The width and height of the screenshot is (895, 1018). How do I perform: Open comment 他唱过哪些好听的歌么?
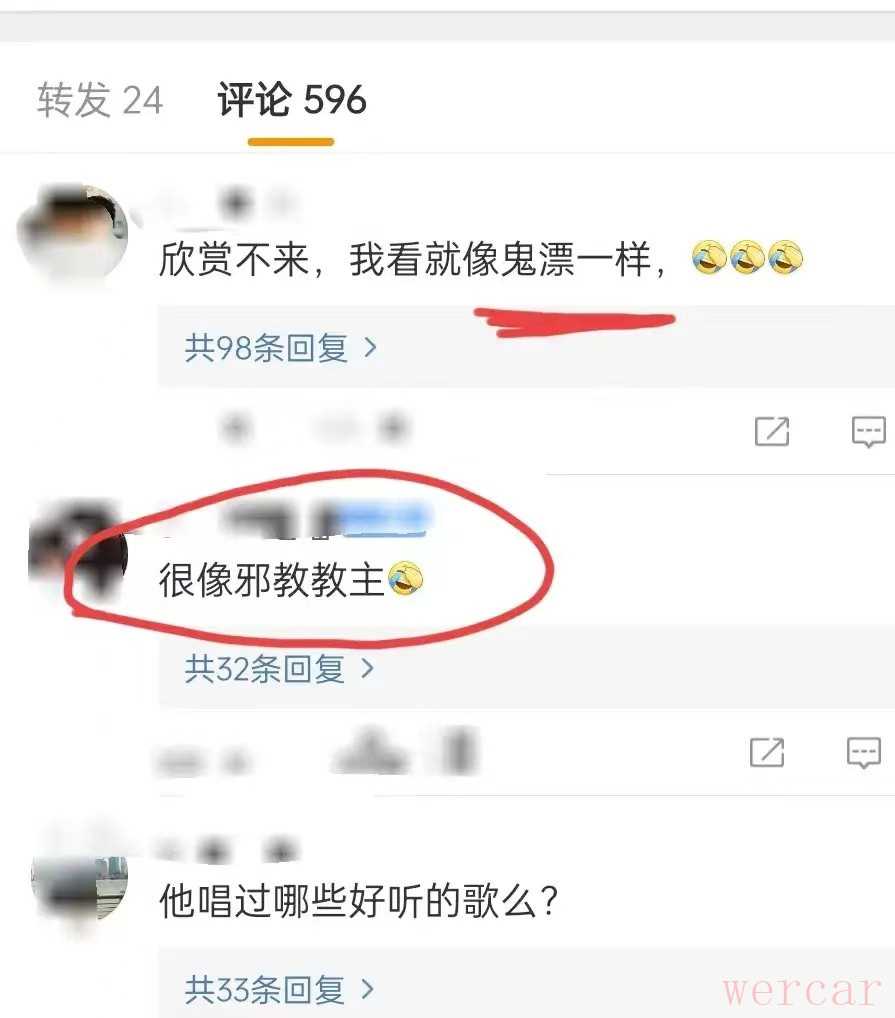(358, 901)
